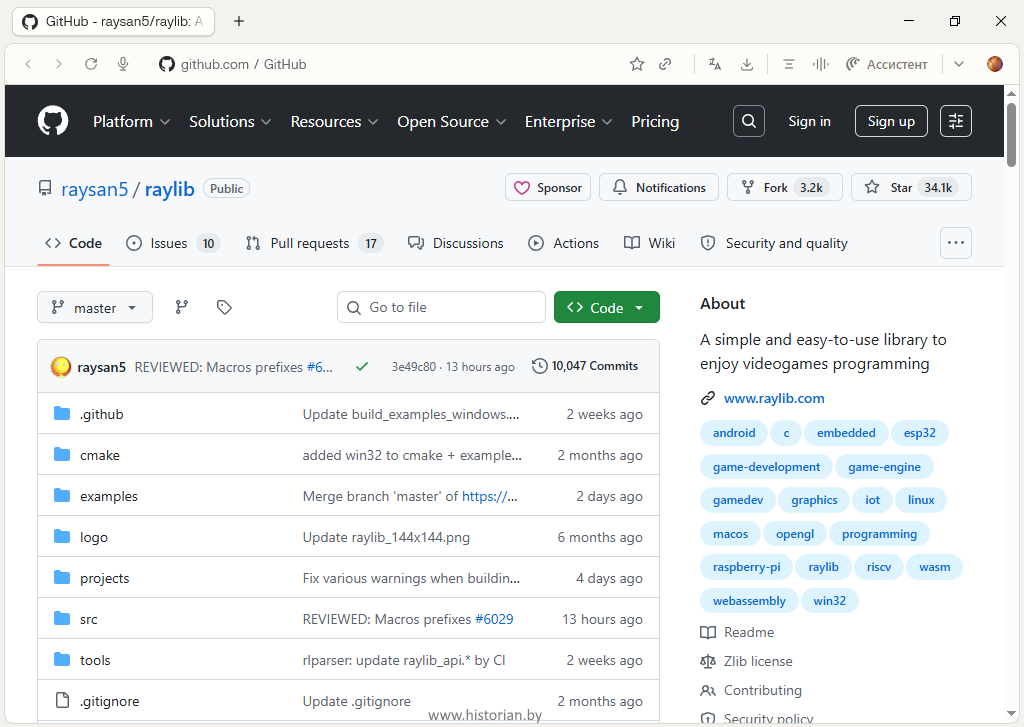
Task: Expand the Solutions menu
Action: click(x=230, y=121)
